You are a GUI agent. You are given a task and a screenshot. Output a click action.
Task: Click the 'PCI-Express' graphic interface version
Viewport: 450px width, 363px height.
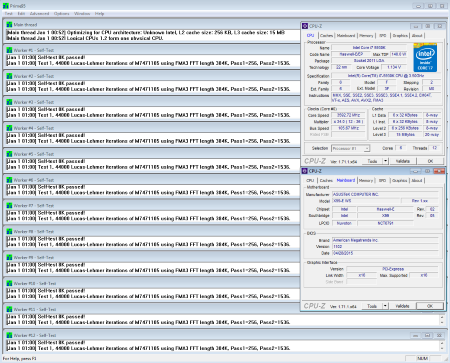click(393, 269)
